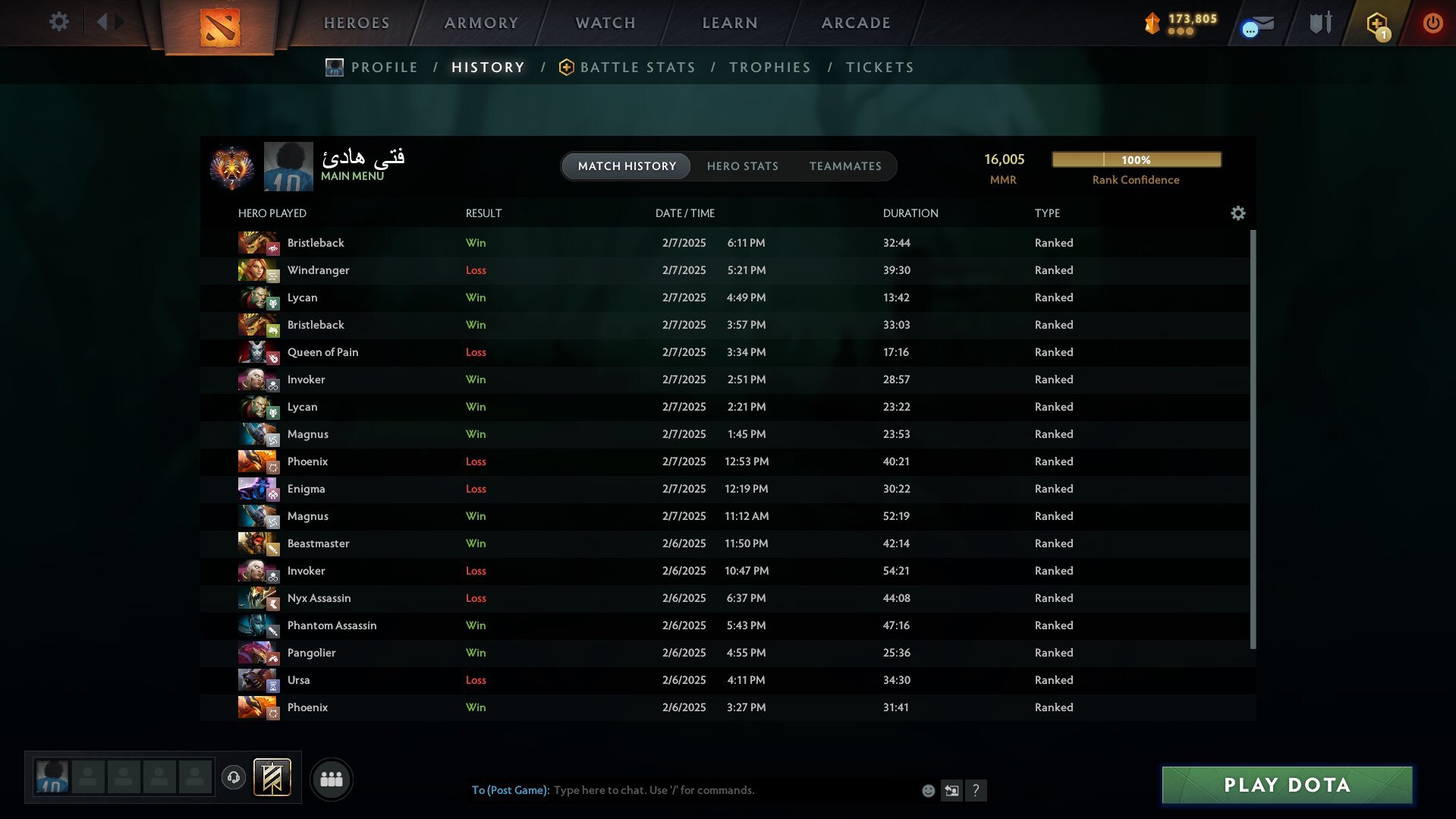Open the settings gear in the top bar
This screenshot has height=819, width=1456.
[59, 22]
